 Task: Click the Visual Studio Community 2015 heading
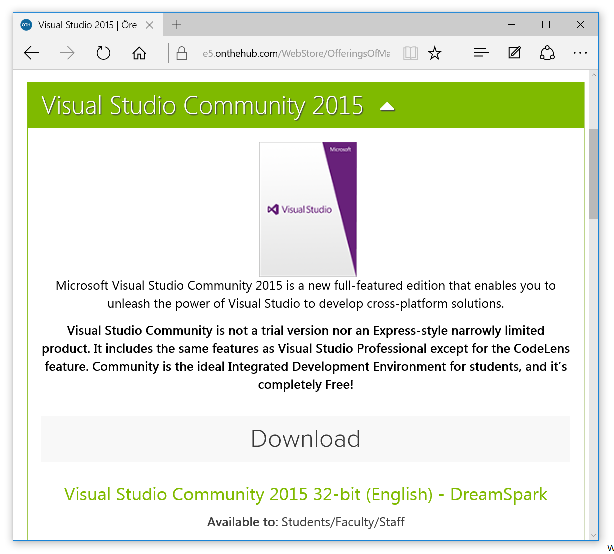point(202,105)
